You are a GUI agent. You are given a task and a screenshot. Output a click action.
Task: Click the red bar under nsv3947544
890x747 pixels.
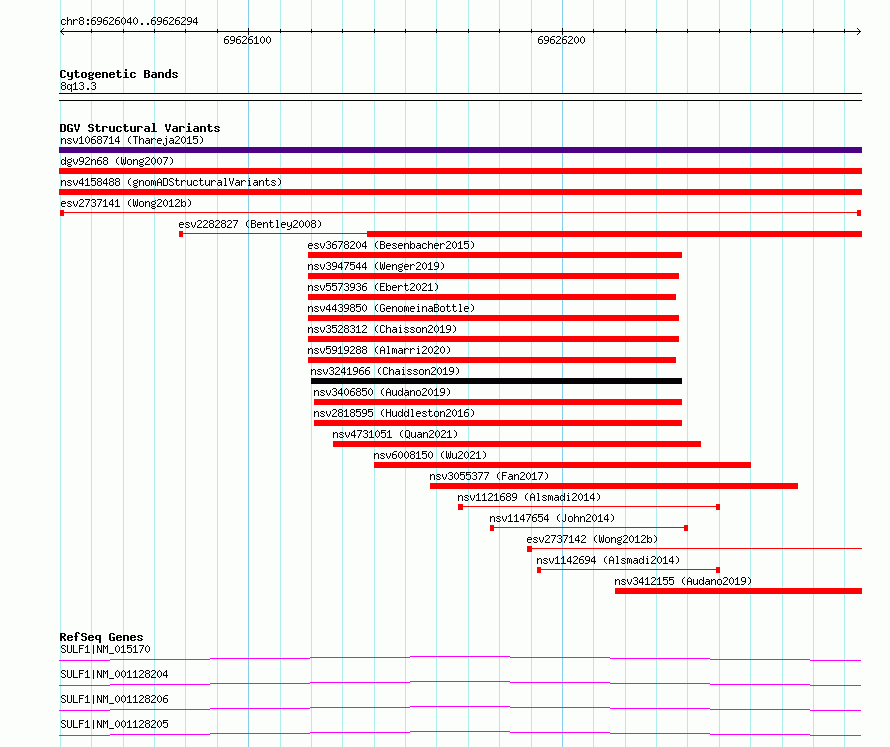tap(493, 276)
